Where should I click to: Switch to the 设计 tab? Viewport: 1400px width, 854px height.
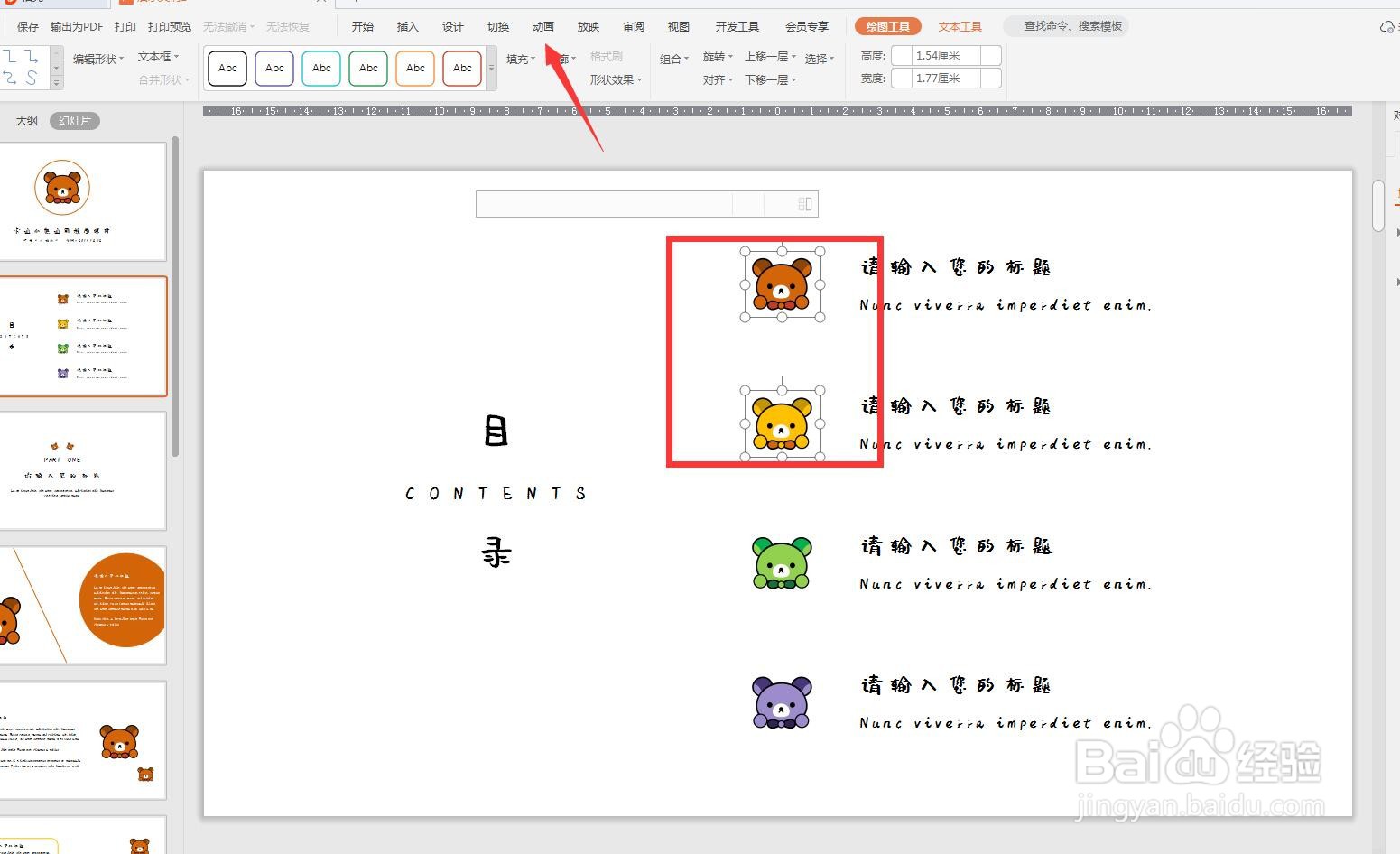click(x=453, y=26)
